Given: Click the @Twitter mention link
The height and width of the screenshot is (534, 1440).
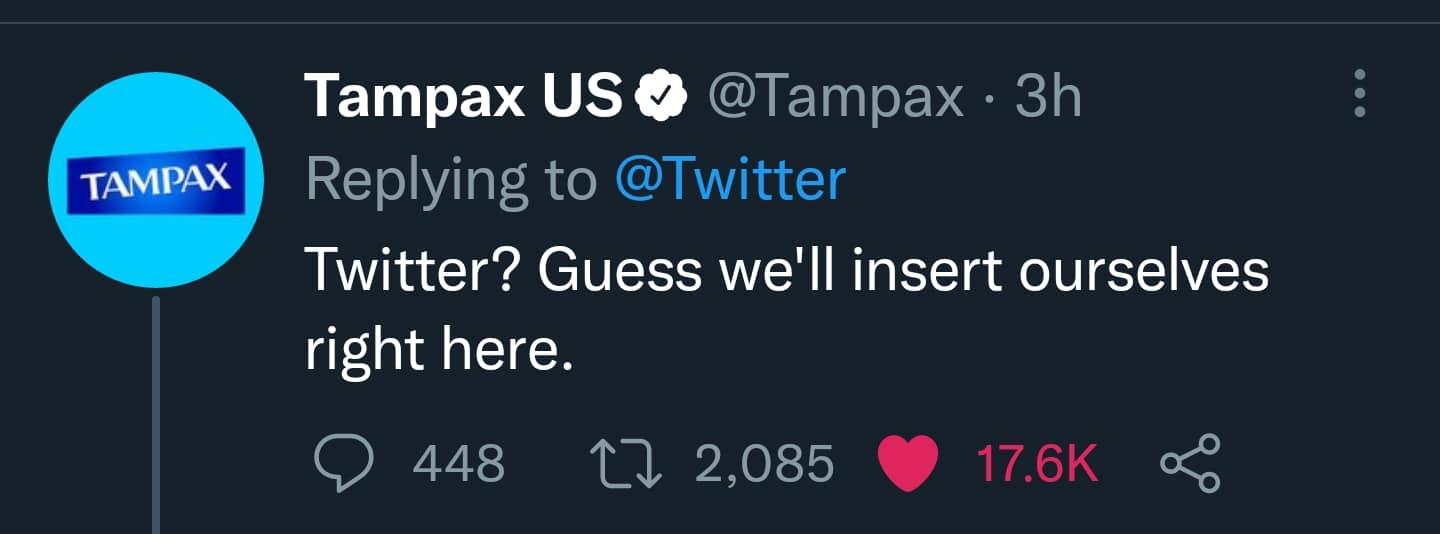Looking at the screenshot, I should (730, 180).
